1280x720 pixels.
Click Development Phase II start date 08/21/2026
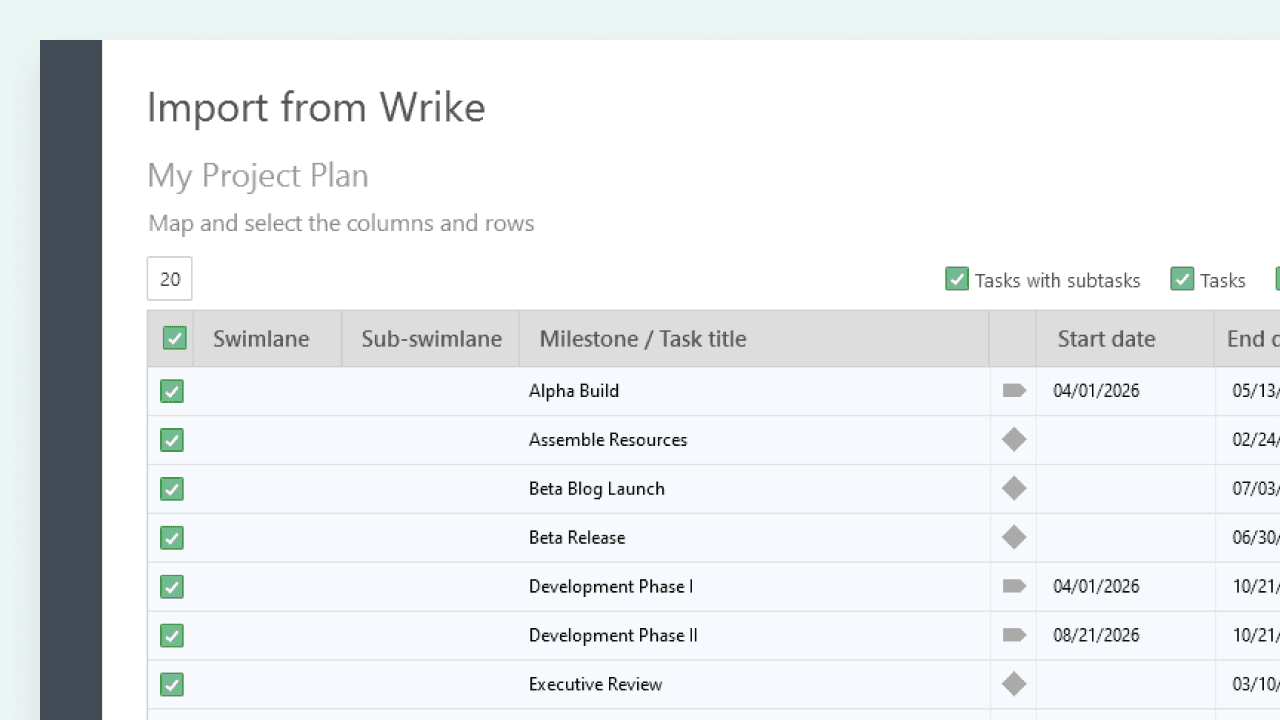click(x=1096, y=636)
